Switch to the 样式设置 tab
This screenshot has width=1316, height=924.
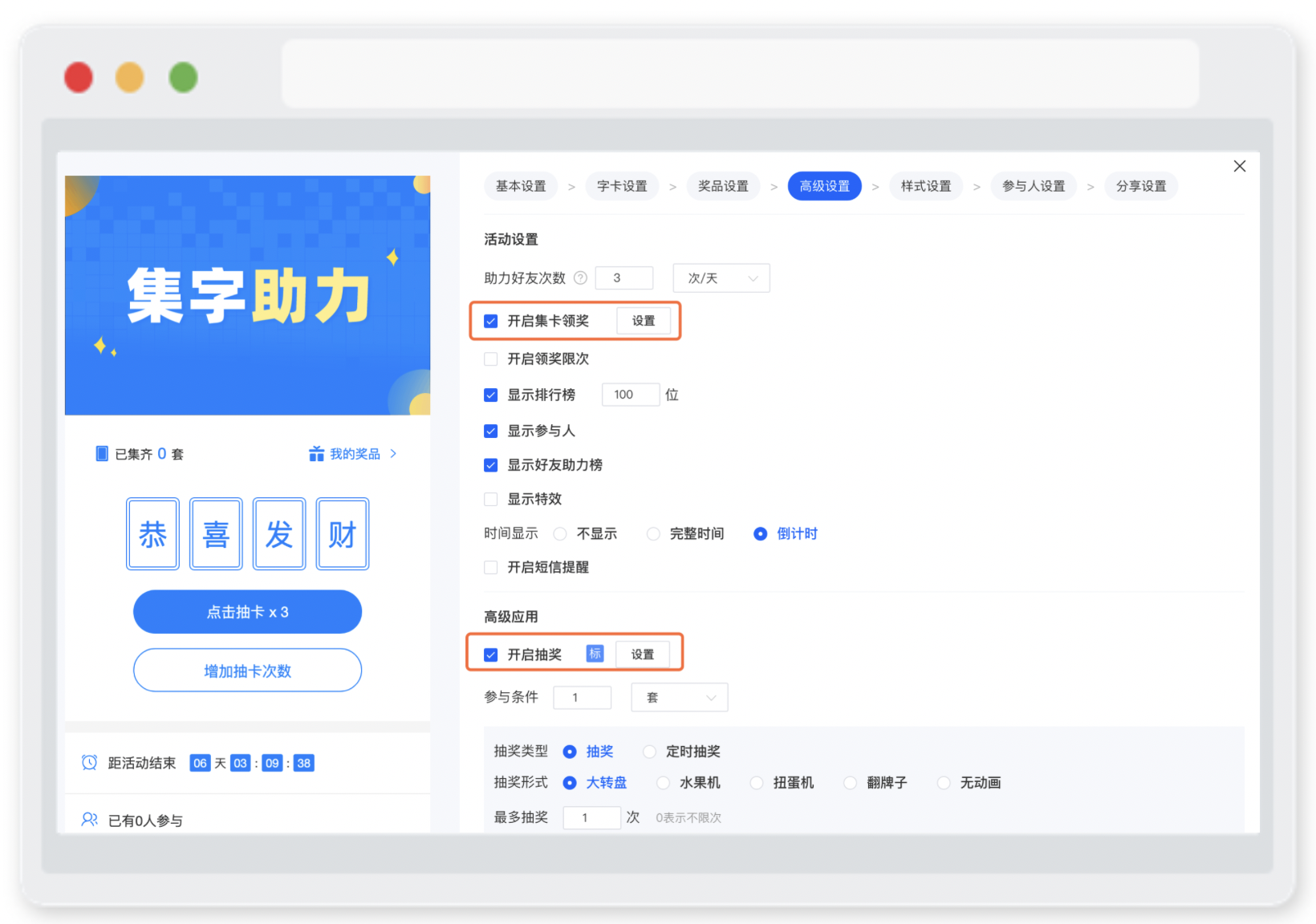tap(926, 186)
